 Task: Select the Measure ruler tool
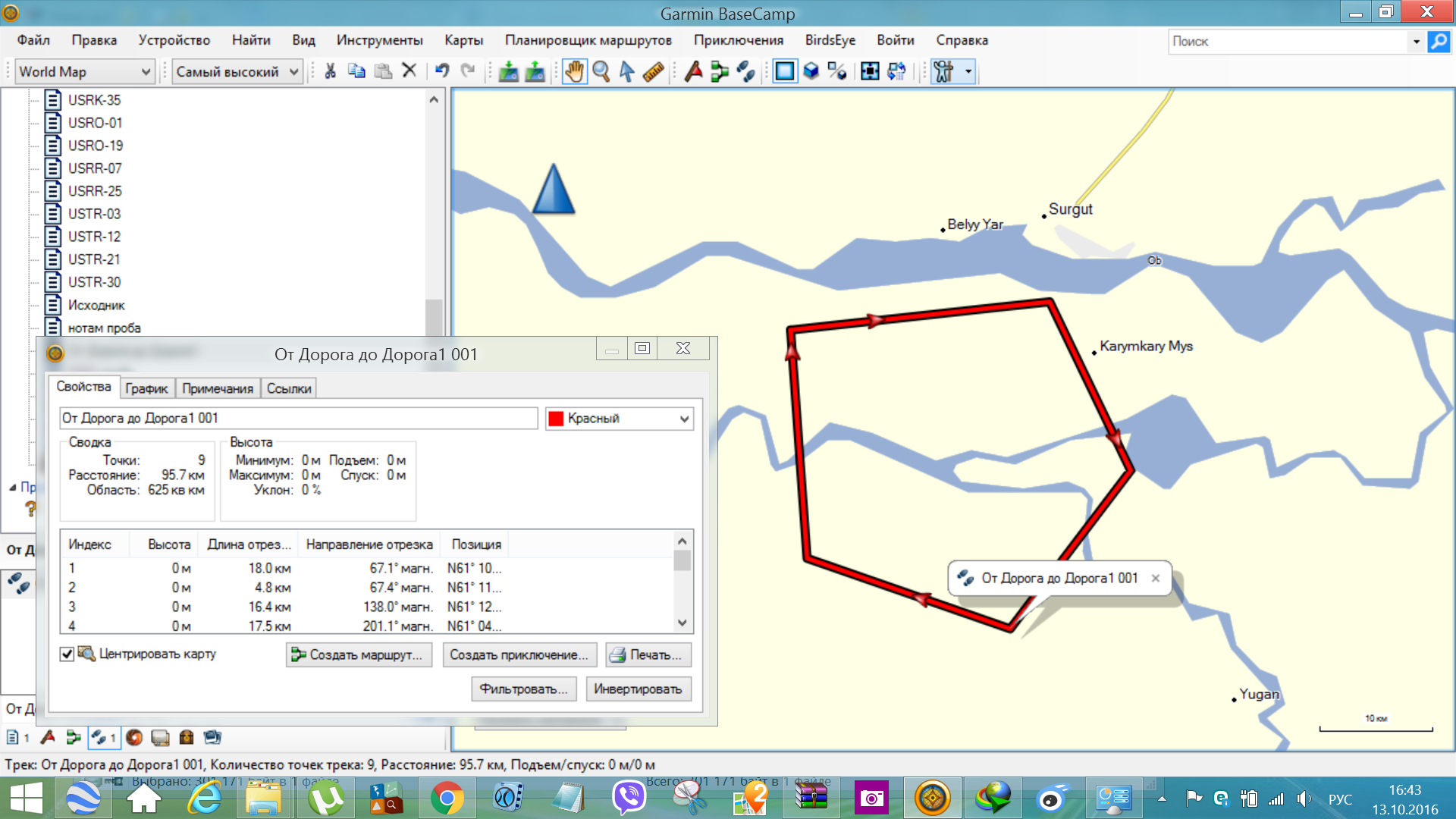point(653,71)
